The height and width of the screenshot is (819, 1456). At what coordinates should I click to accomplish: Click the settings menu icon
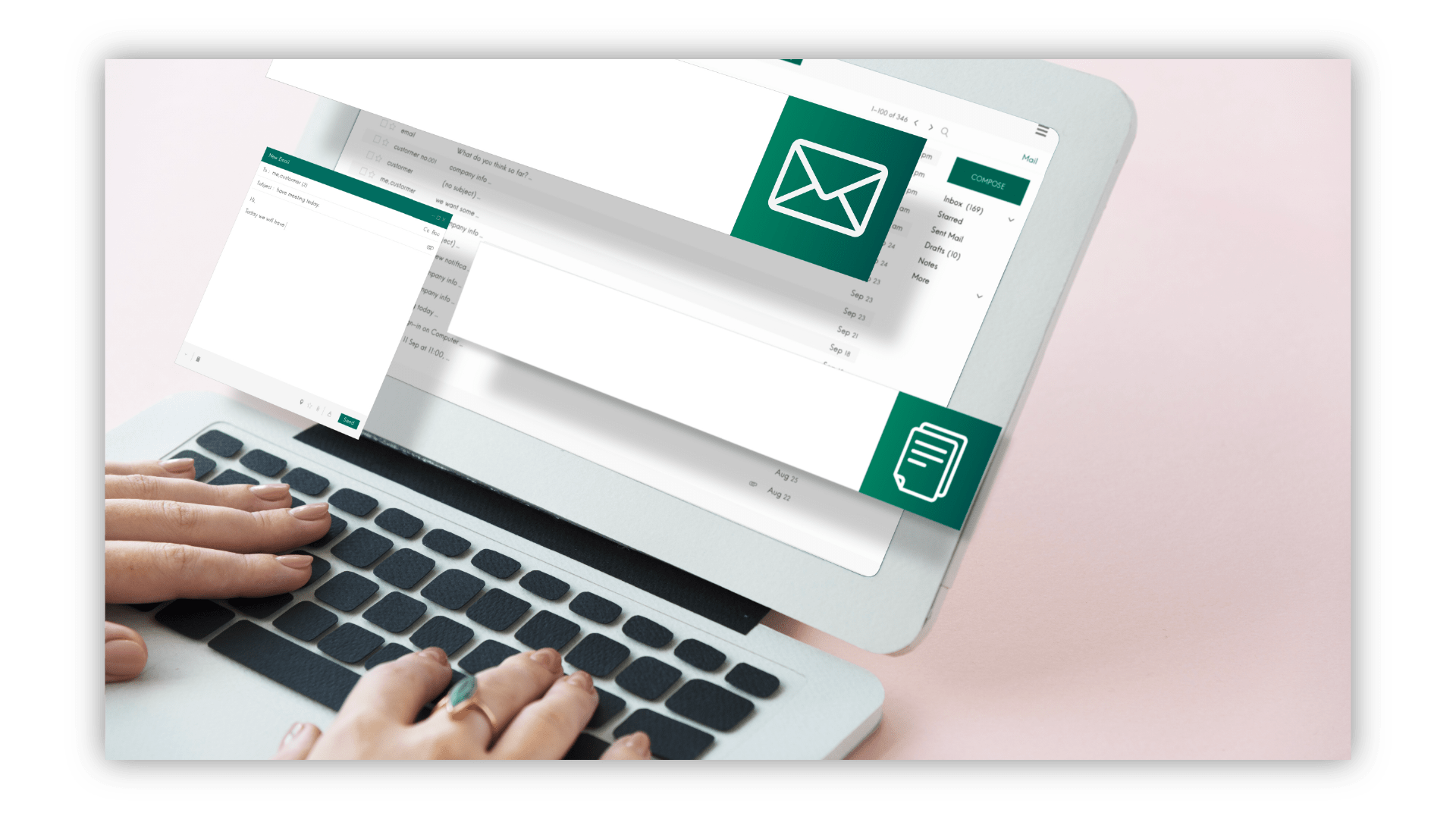tap(1041, 130)
